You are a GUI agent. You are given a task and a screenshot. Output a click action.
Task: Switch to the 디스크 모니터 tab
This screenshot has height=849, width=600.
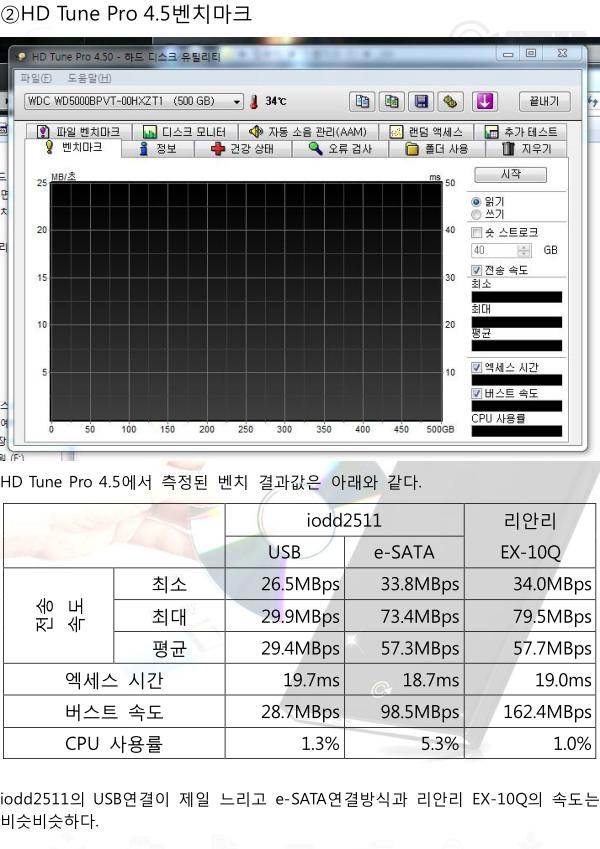pos(185,132)
